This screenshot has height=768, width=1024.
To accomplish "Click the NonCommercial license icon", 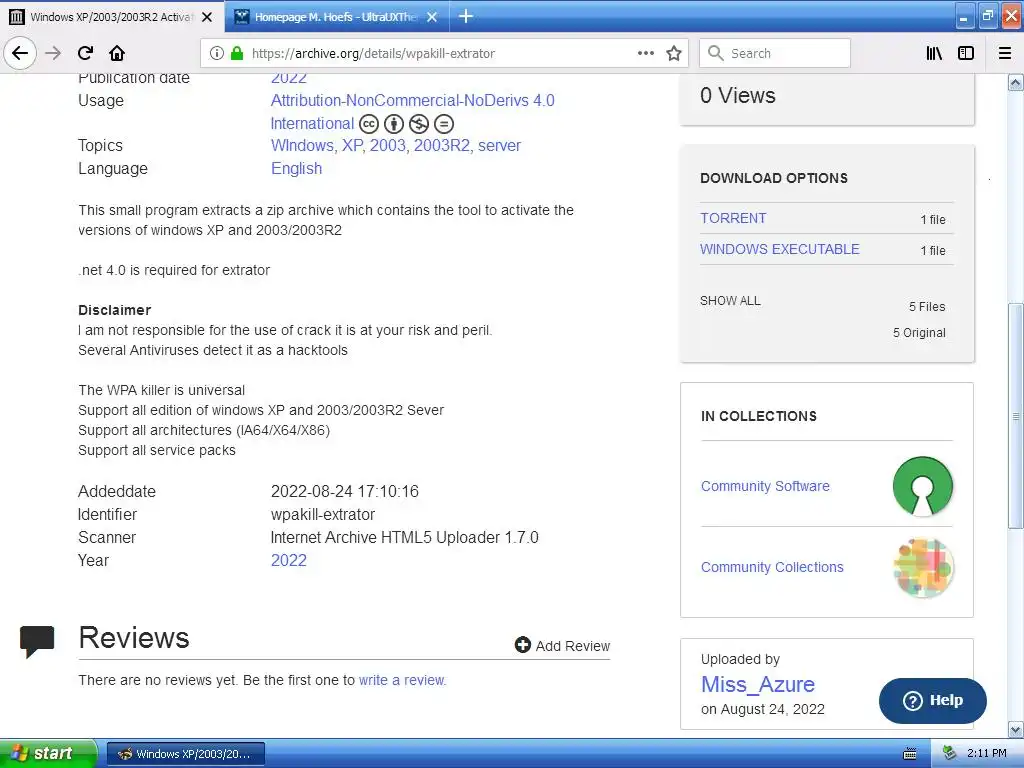I will pyautogui.click(x=419, y=123).
